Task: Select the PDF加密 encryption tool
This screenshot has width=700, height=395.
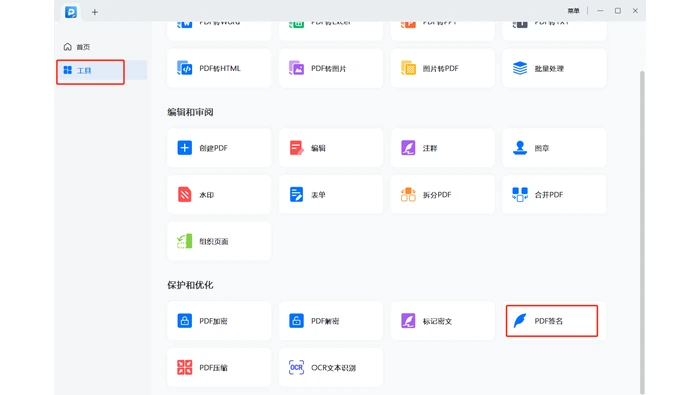Action: click(219, 321)
